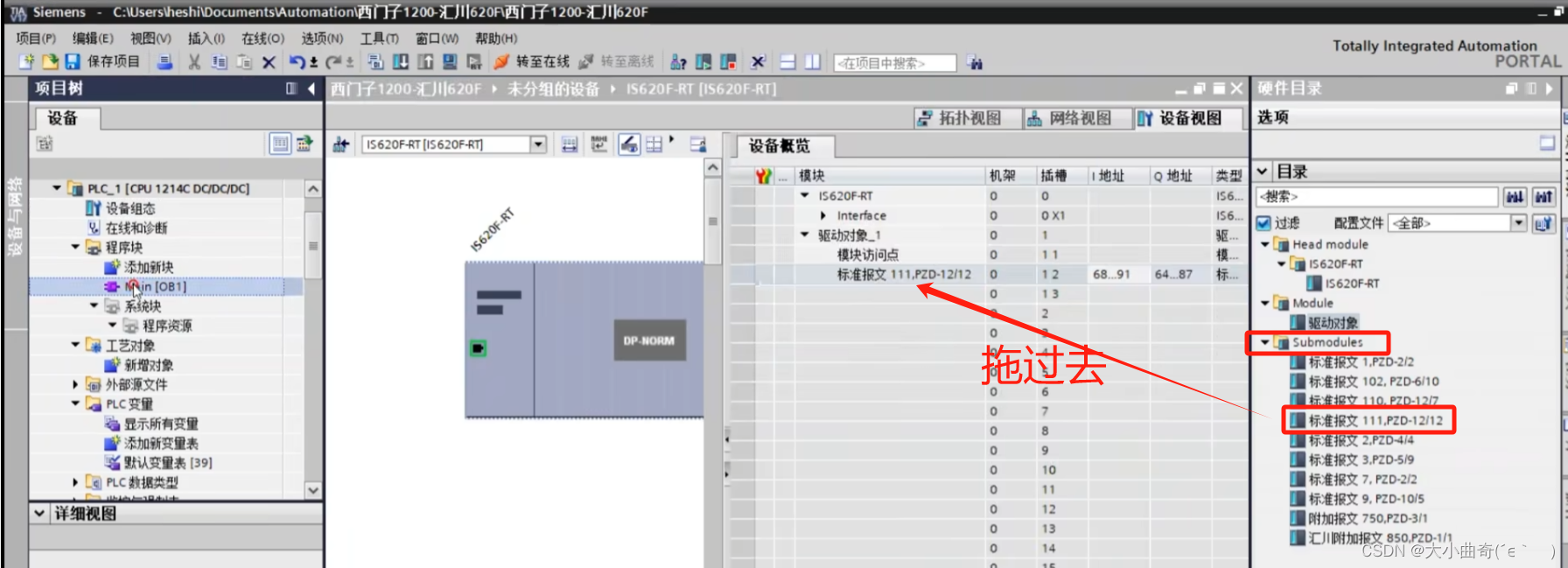Click the print icon in toolbar
The image size is (1568, 568).
click(x=164, y=61)
